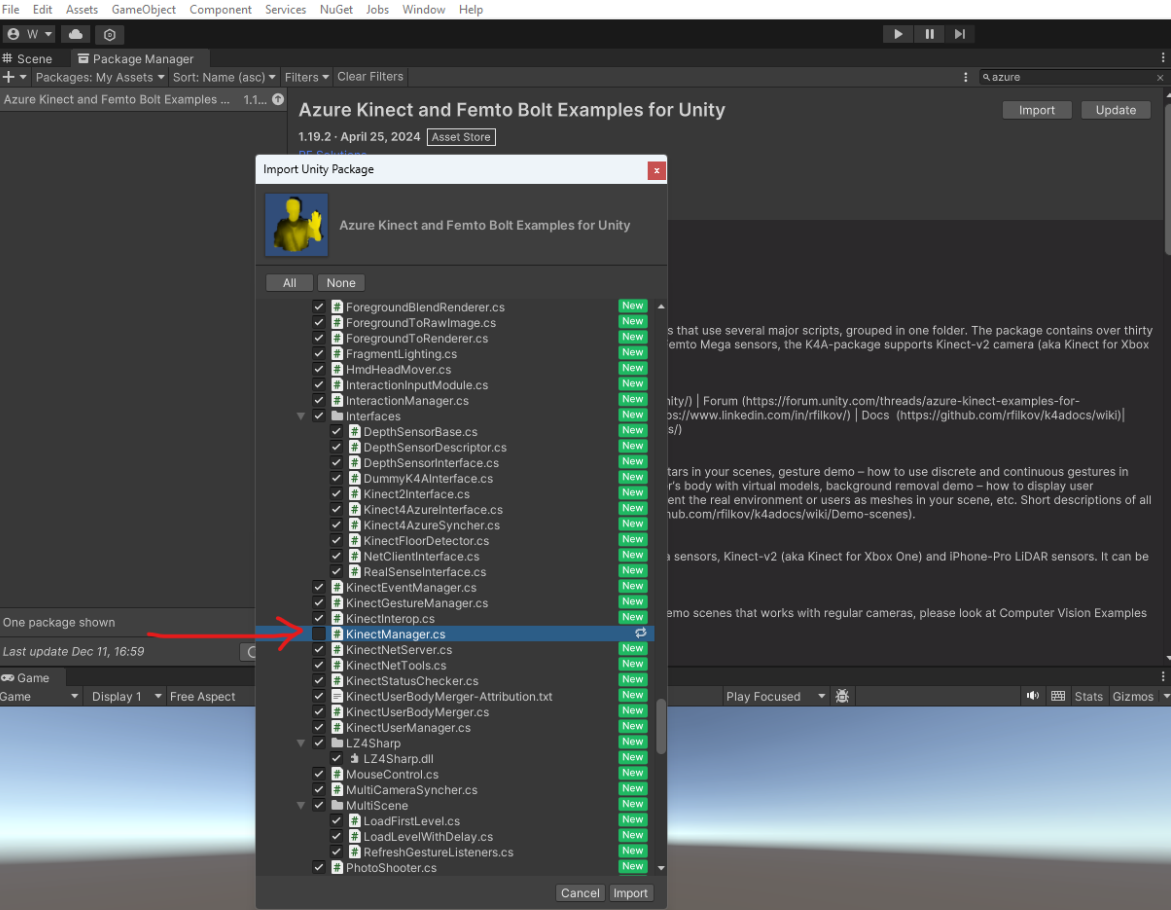Image resolution: width=1171 pixels, height=910 pixels.
Task: Click the All selection button
Action: [290, 283]
